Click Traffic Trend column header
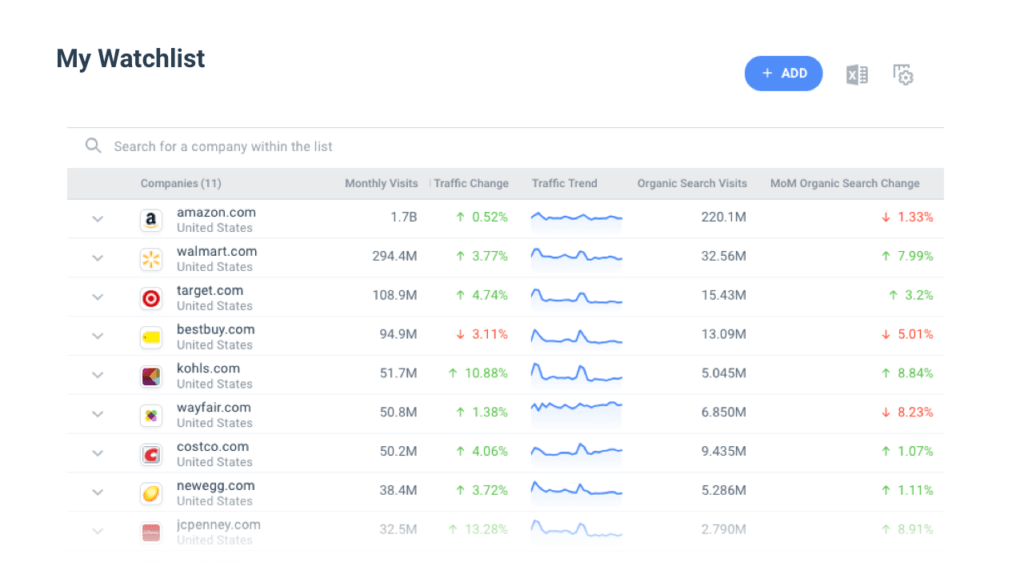 tap(564, 183)
